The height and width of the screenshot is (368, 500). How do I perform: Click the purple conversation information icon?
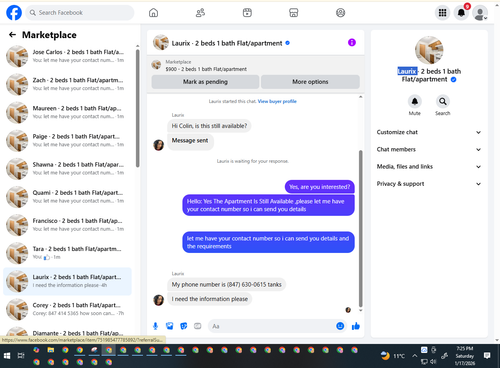[x=352, y=42]
